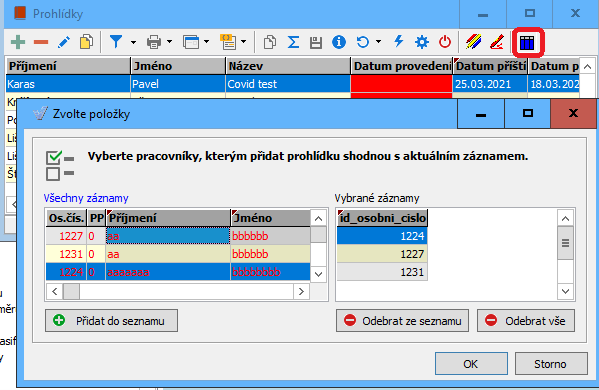Show info with blue i icon
The width and height of the screenshot is (599, 390).
[339, 42]
